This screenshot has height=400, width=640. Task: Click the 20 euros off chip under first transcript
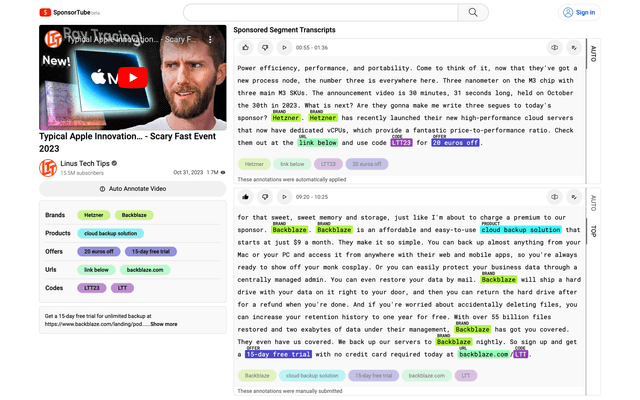tap(367, 164)
